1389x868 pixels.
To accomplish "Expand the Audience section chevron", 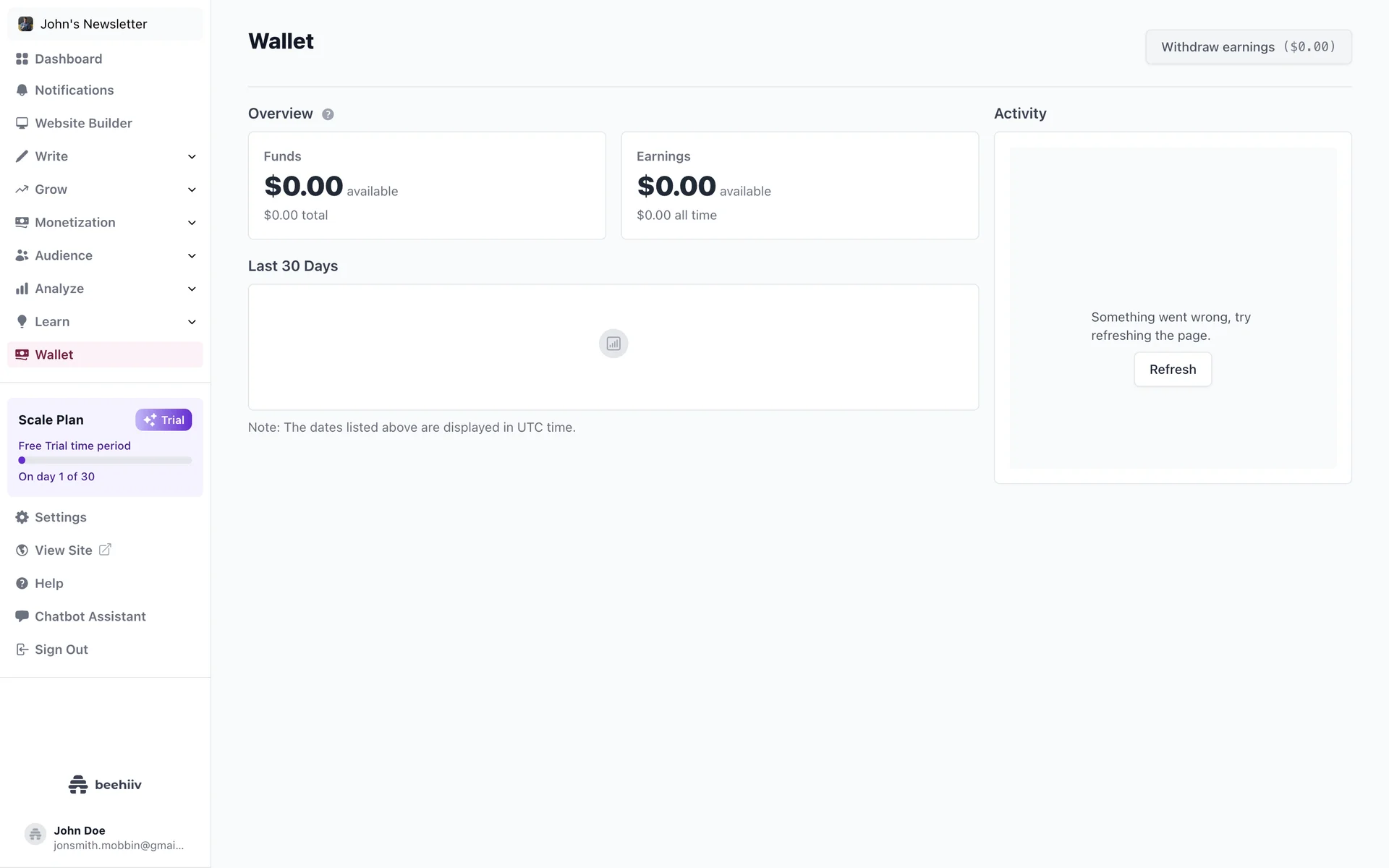I will click(192, 255).
